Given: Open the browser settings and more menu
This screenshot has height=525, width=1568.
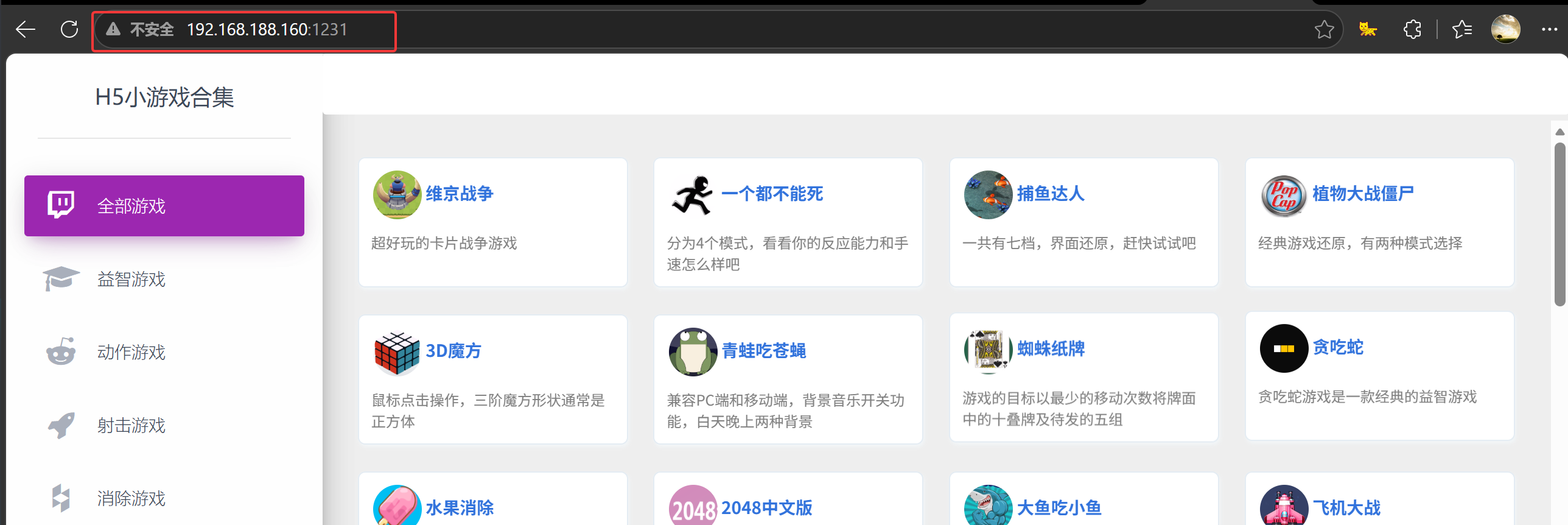Looking at the screenshot, I should (1549, 29).
